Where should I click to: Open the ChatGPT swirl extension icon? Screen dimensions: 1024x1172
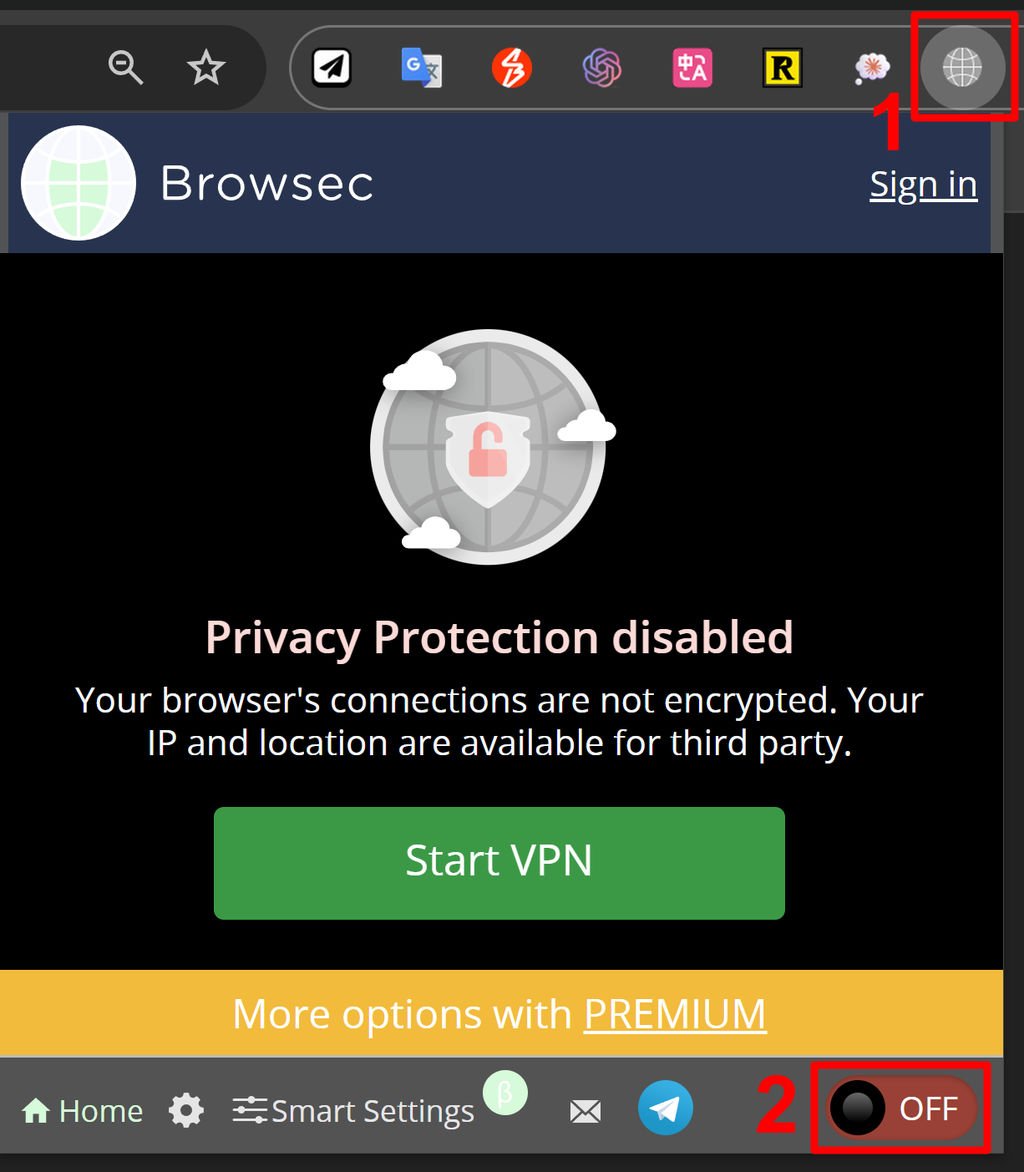pyautogui.click(x=602, y=68)
